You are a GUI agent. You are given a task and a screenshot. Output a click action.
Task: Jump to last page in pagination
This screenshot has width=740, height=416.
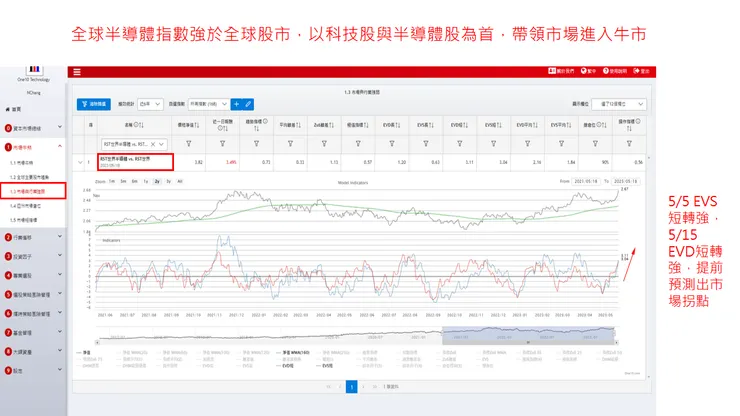coord(375,387)
